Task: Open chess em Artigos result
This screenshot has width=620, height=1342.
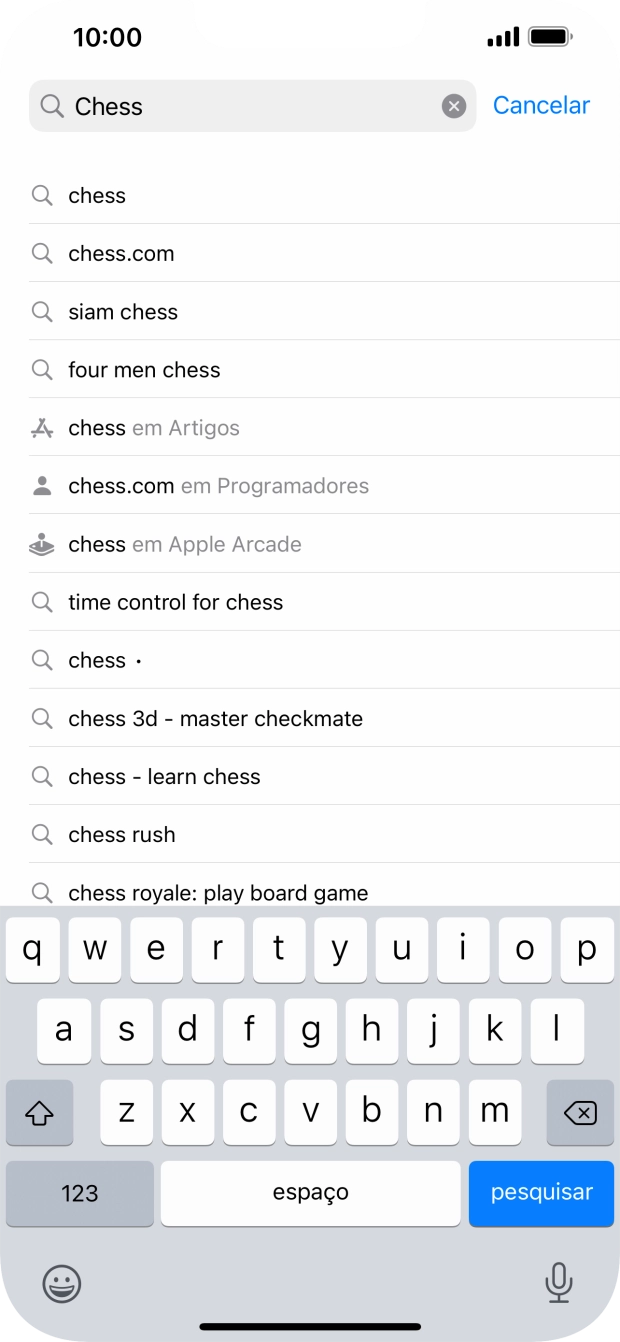Action: 154,428
